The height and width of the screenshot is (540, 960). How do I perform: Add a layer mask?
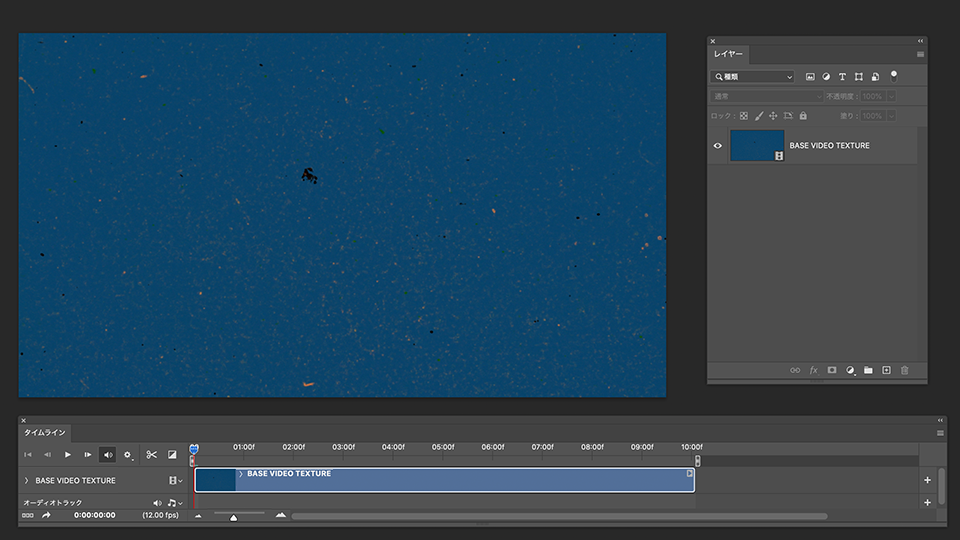[831, 370]
